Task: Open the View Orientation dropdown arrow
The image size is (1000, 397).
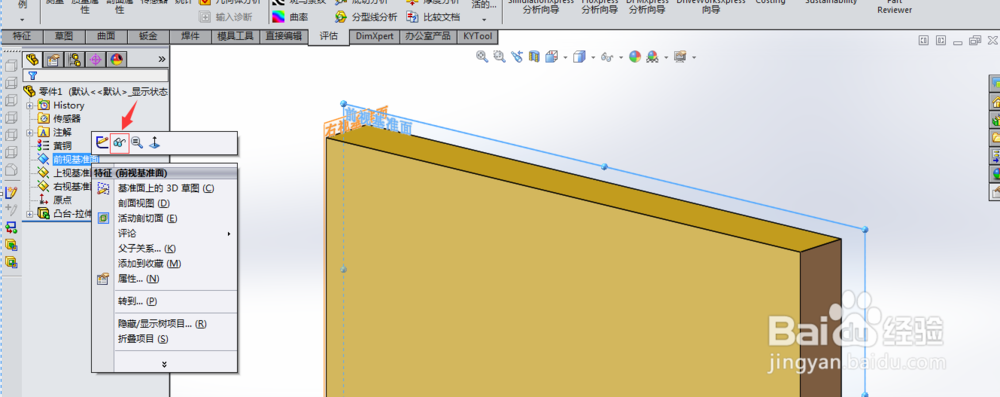Action: (566, 57)
